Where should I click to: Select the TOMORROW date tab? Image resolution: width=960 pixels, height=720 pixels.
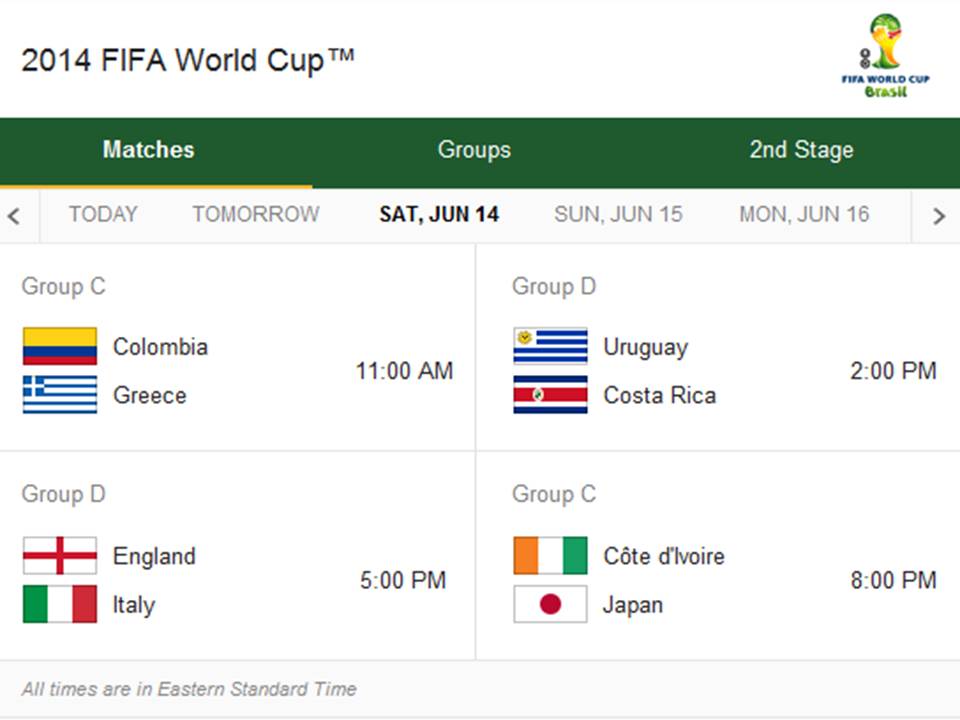pos(255,214)
